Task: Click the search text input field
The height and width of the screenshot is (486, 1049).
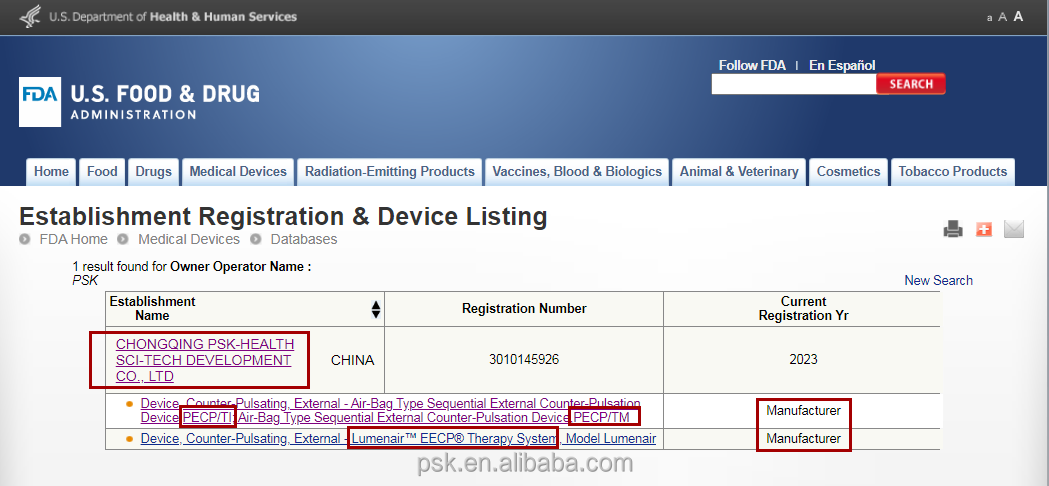Action: click(793, 85)
